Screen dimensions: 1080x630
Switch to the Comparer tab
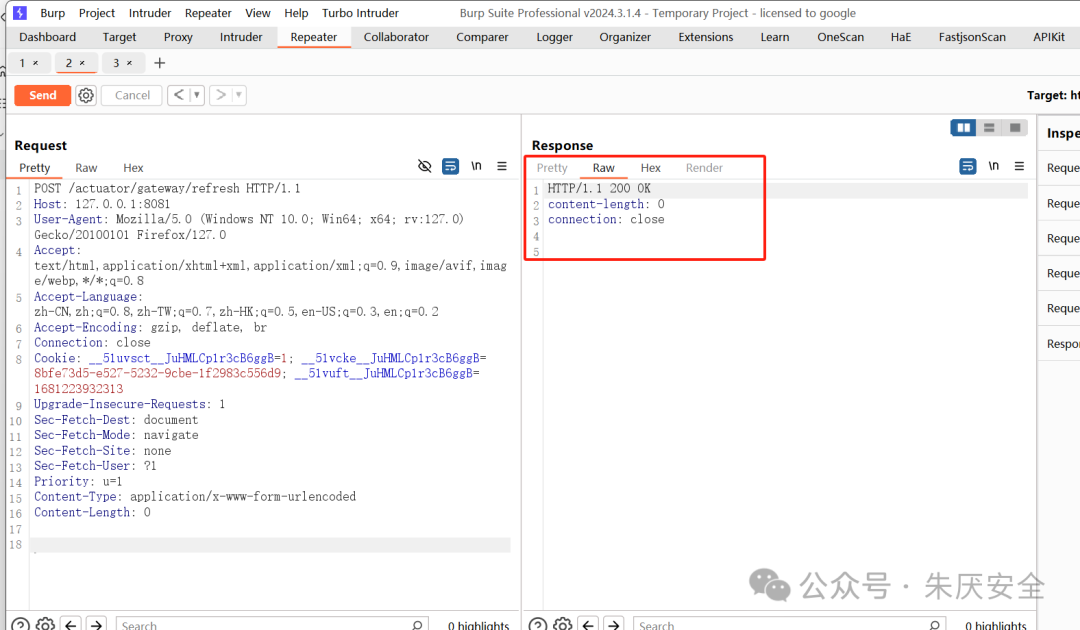point(482,37)
